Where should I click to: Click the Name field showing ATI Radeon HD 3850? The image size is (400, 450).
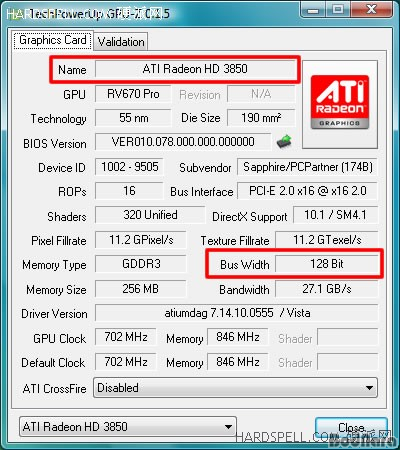tap(195, 69)
